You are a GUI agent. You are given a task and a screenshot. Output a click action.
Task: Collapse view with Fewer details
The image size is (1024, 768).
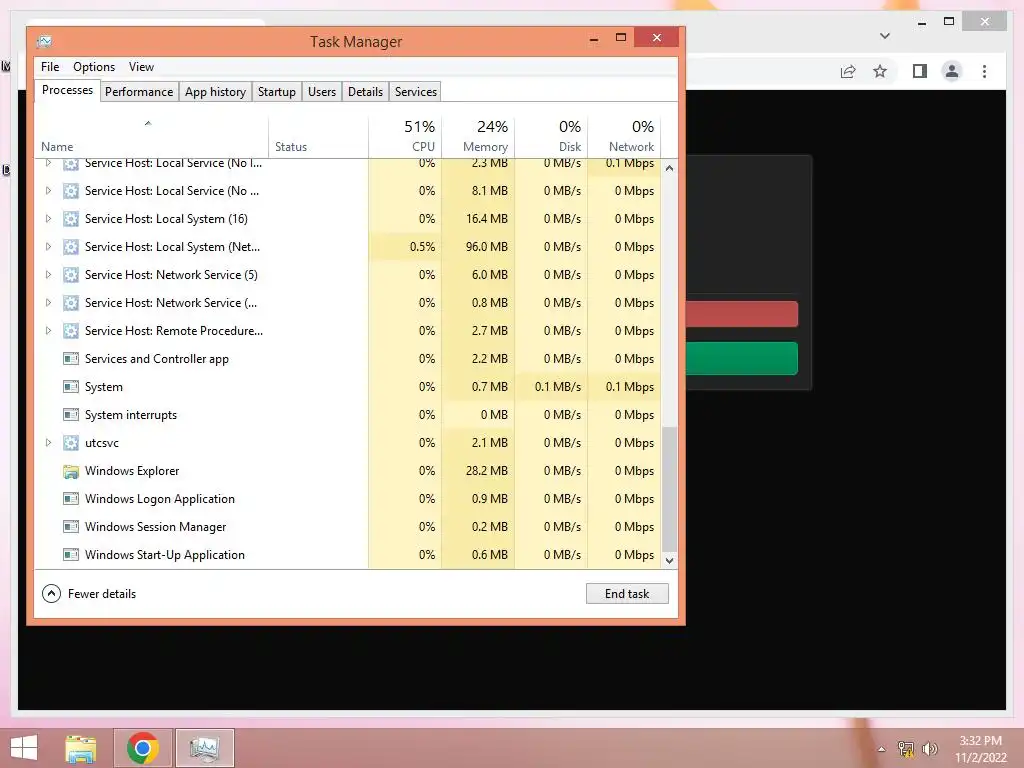pyautogui.click(x=89, y=594)
